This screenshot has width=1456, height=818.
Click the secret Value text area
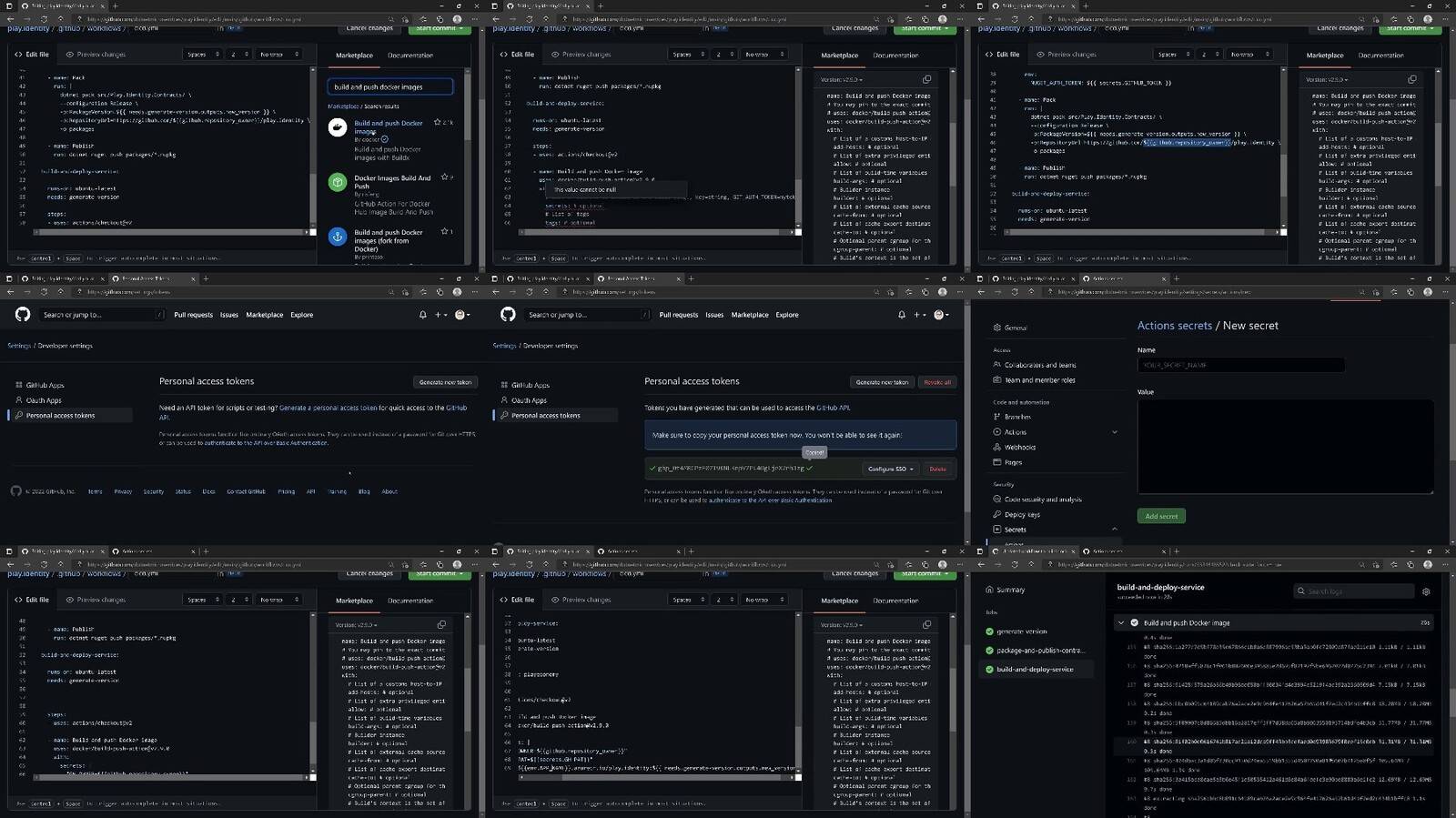1285,447
